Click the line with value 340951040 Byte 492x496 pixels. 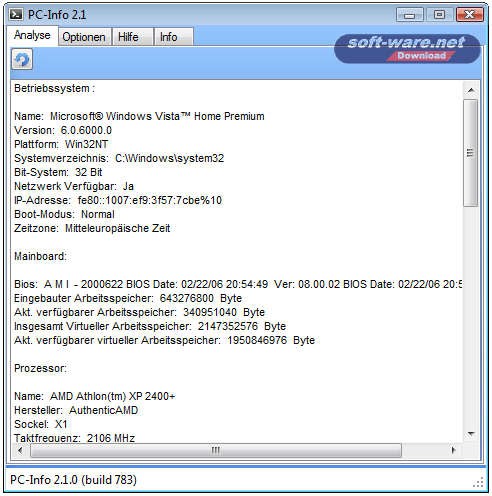[x=139, y=312]
